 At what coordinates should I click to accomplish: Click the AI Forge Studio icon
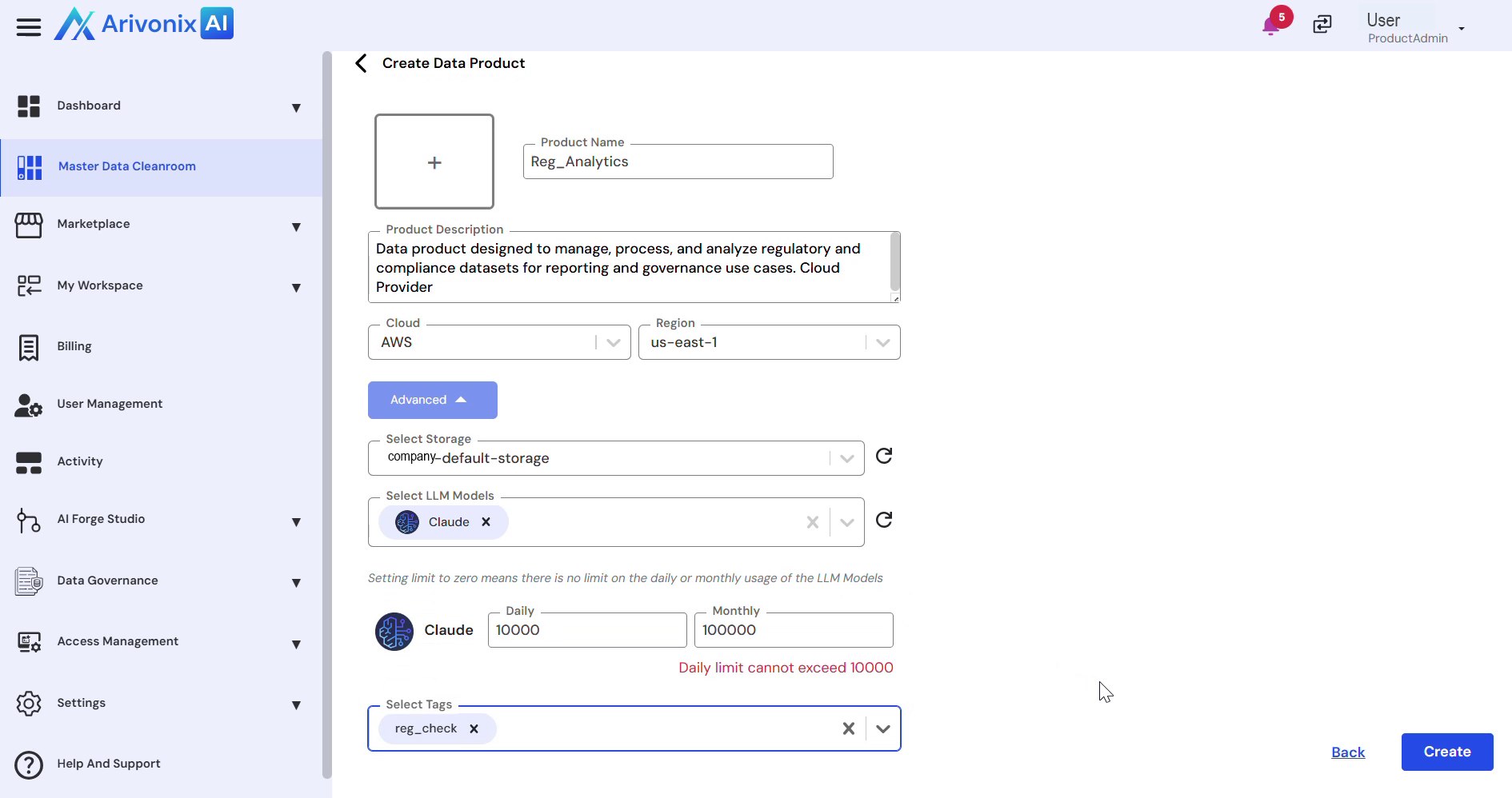[x=28, y=521]
